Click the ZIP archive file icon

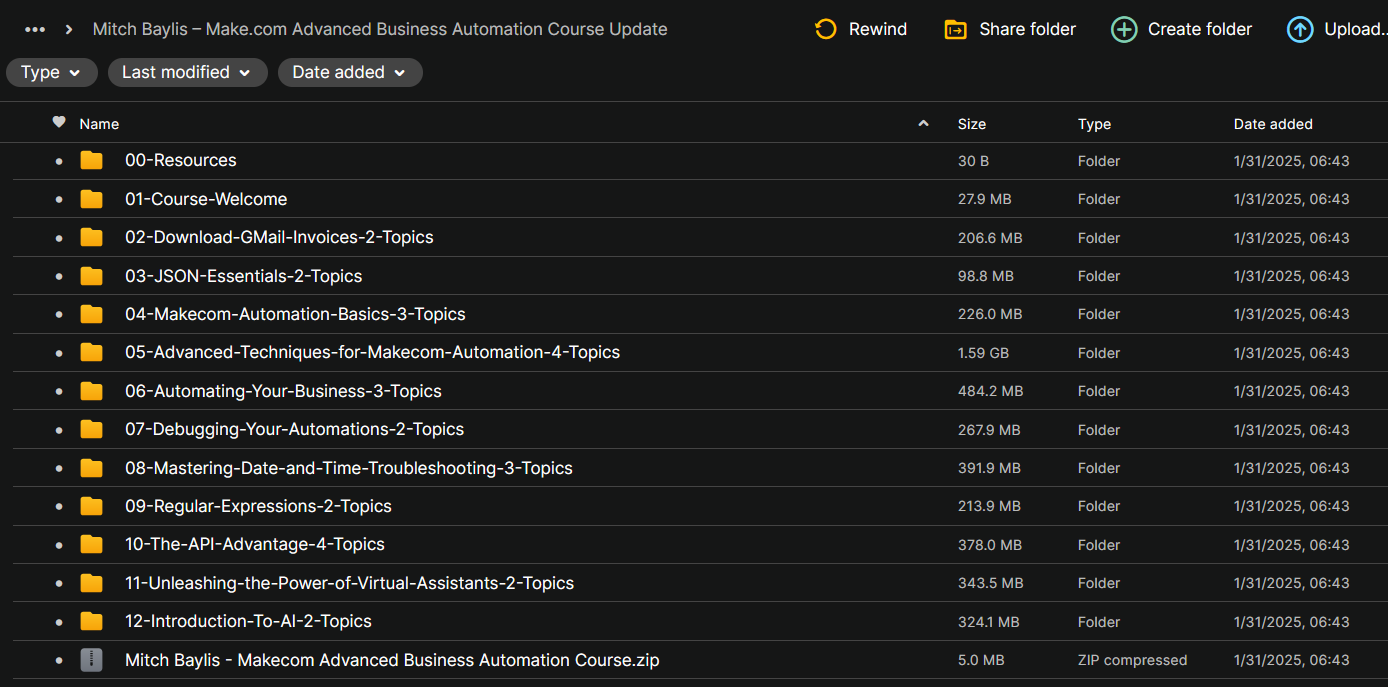[92, 660]
